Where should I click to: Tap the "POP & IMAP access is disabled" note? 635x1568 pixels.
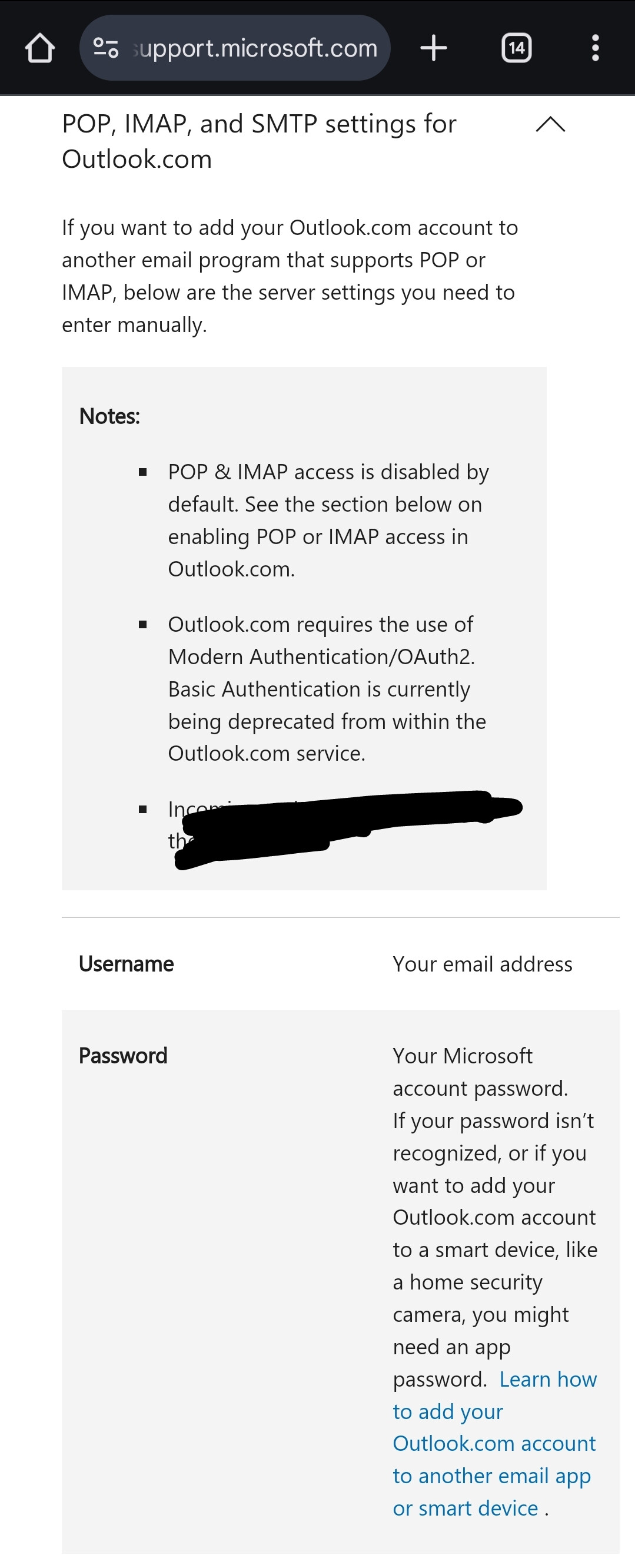(x=328, y=521)
